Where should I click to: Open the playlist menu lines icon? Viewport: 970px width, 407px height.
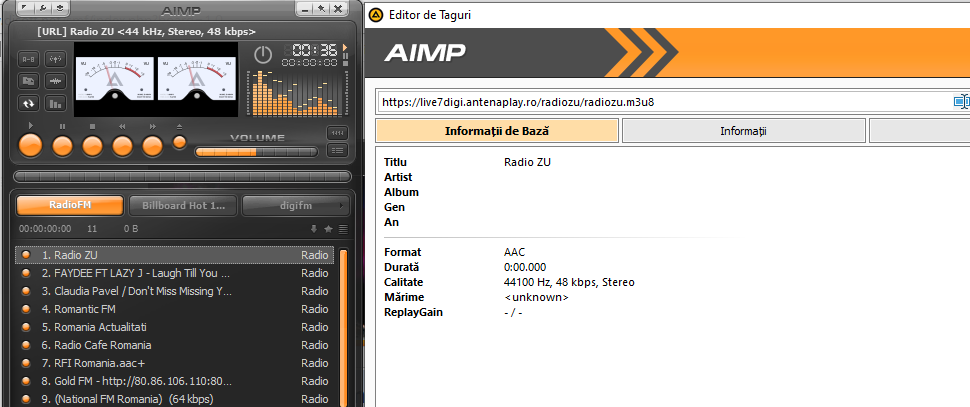coord(343,229)
